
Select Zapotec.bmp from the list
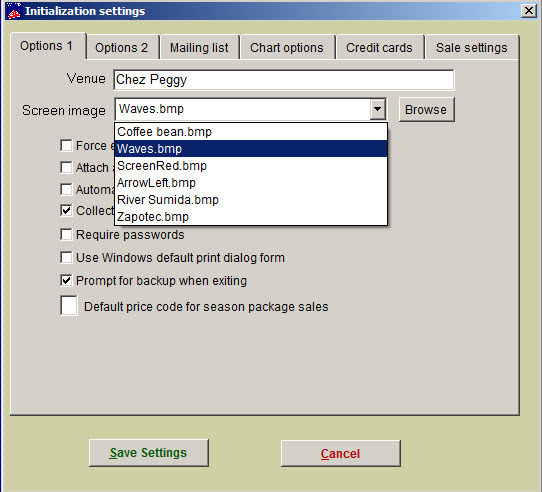[251, 217]
